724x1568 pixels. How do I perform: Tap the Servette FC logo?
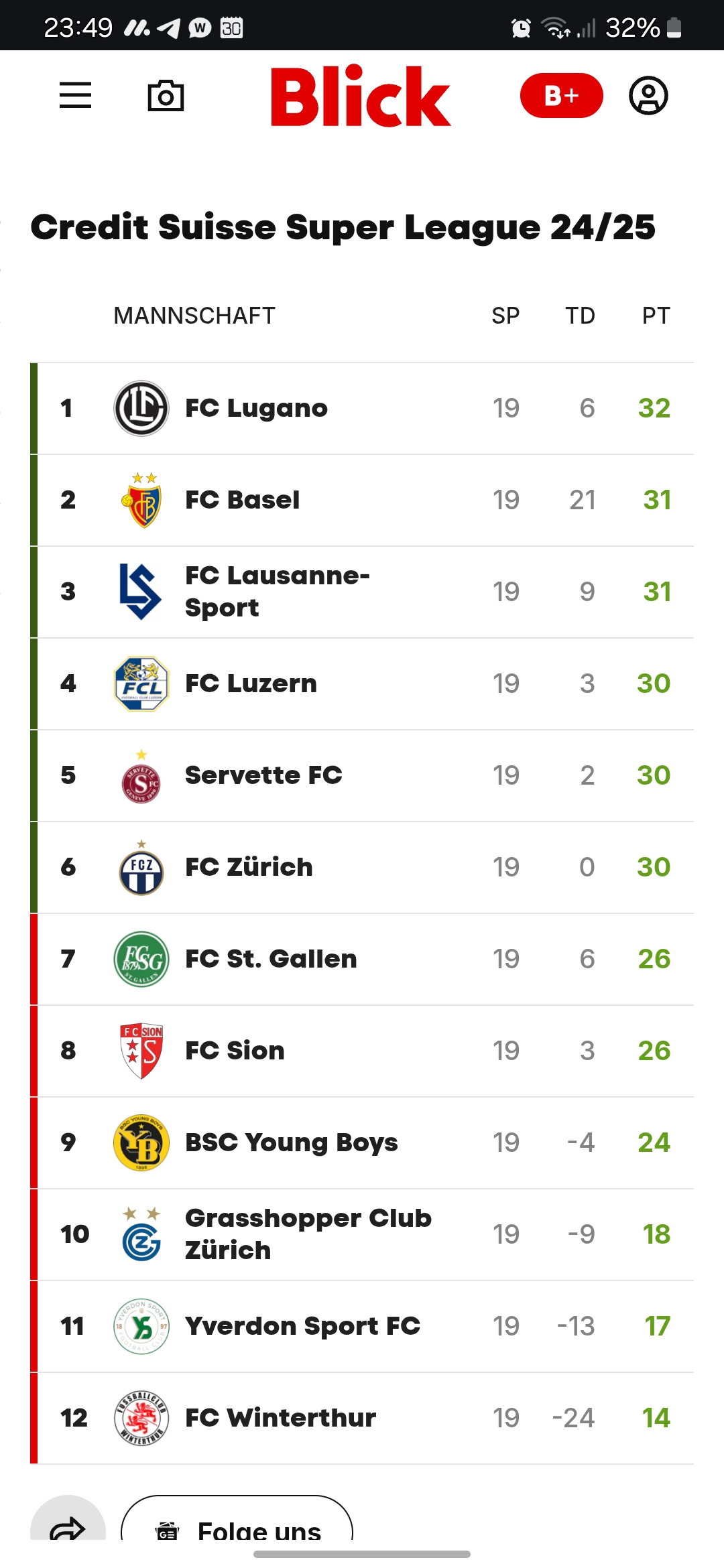coord(141,778)
